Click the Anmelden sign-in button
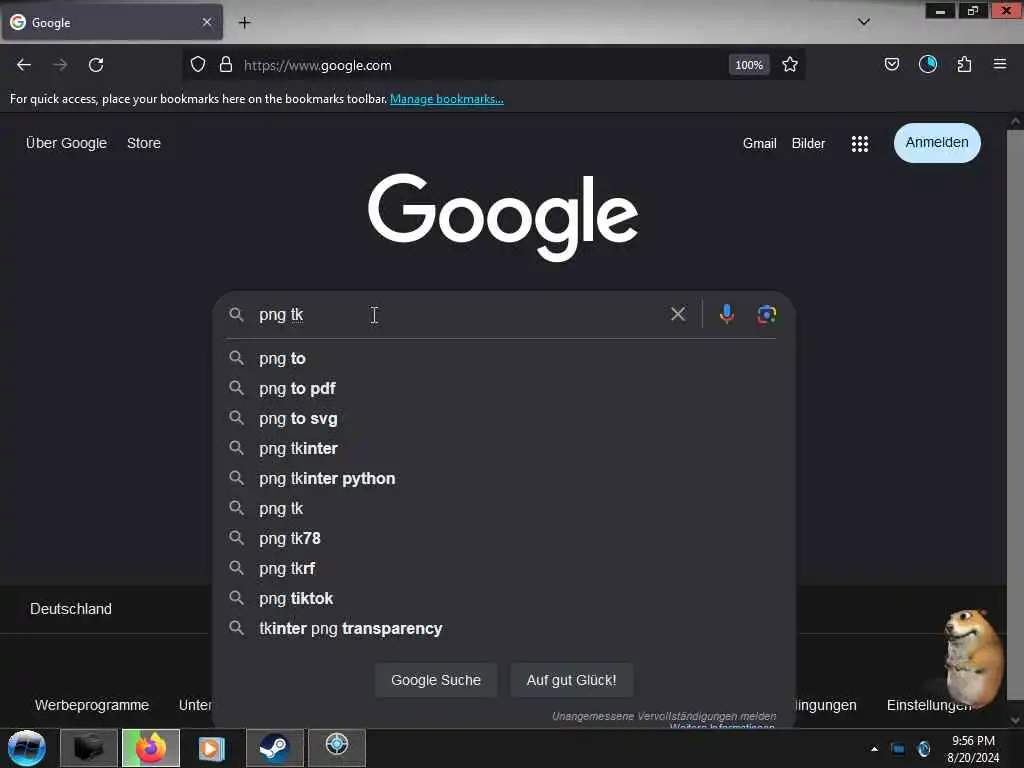 [937, 143]
